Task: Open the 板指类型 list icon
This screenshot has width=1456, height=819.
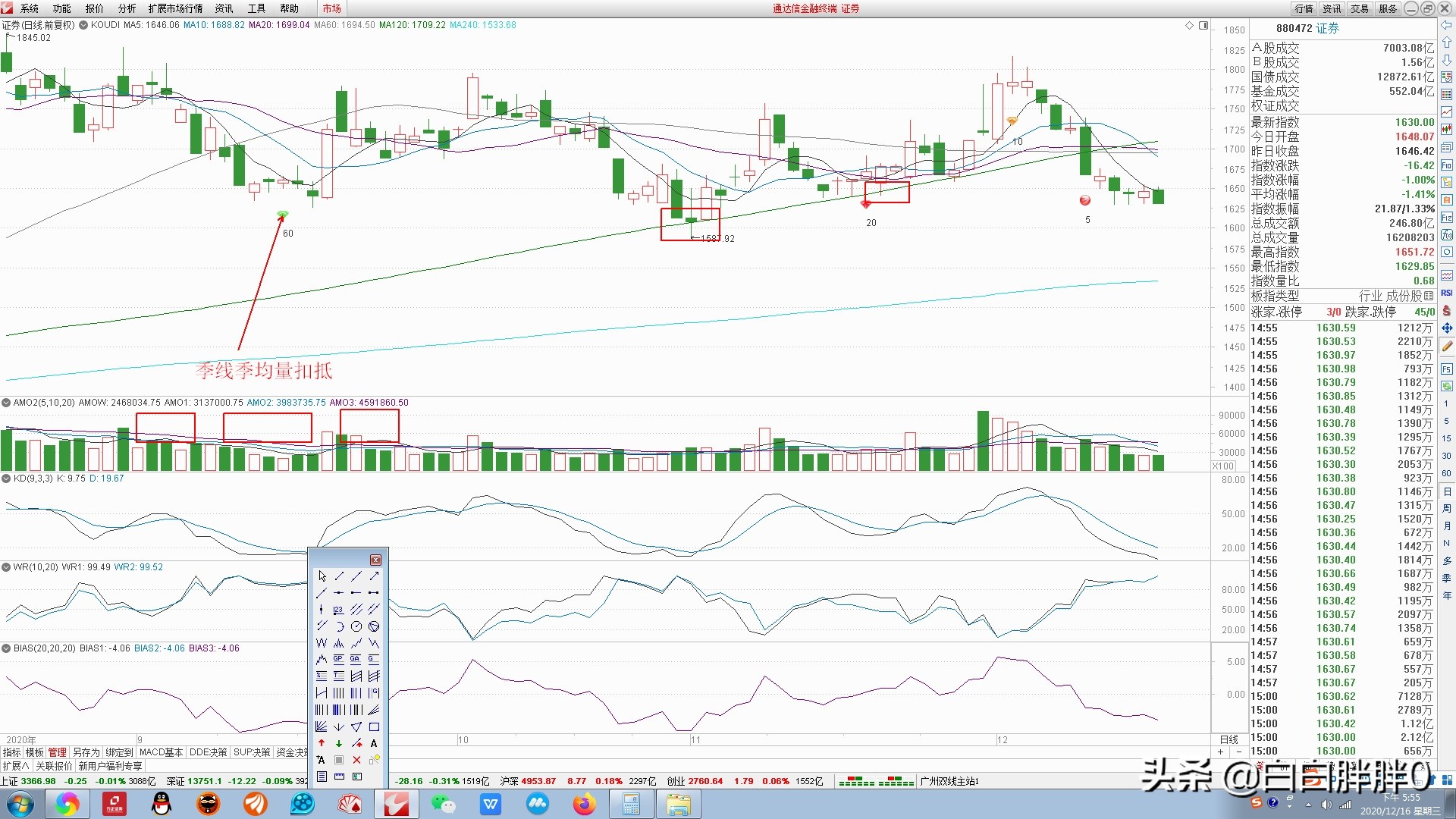Action: [1429, 296]
